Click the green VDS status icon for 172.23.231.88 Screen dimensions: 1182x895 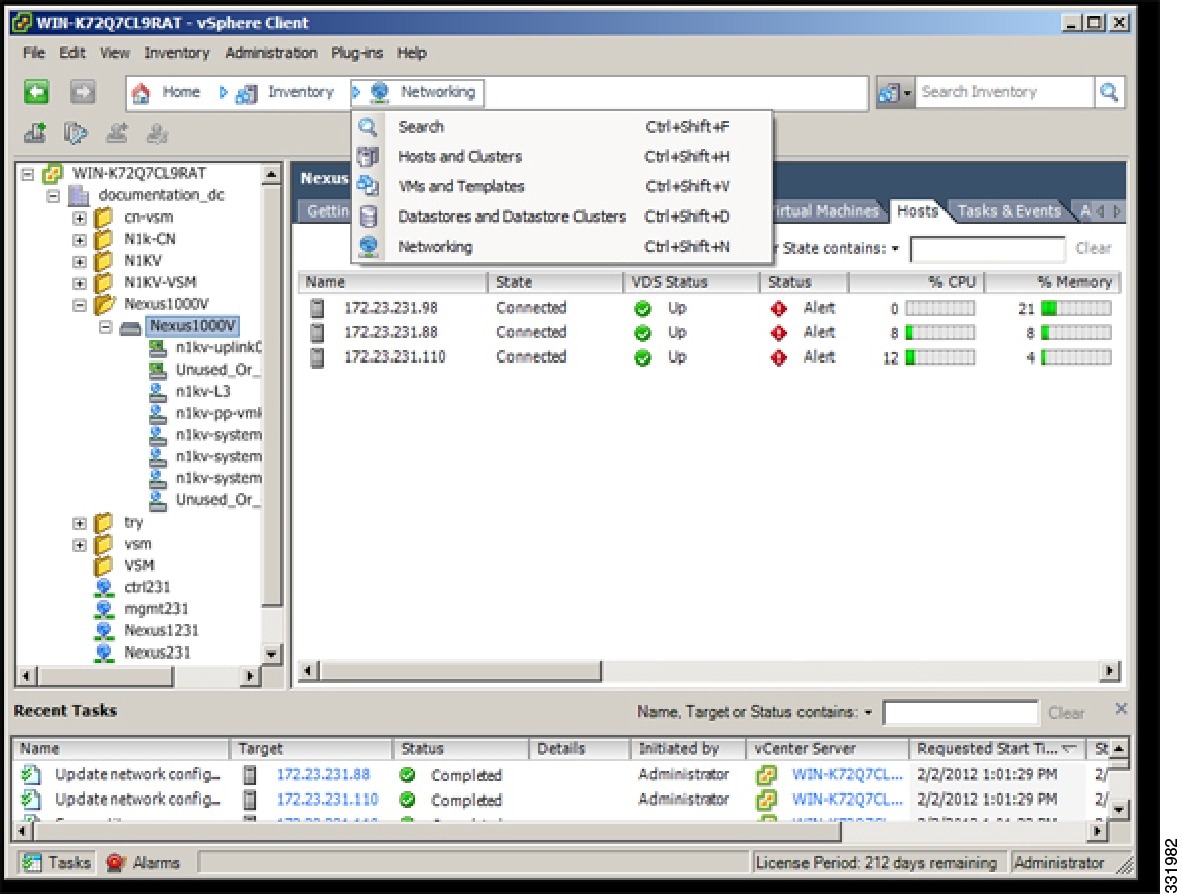coord(642,333)
